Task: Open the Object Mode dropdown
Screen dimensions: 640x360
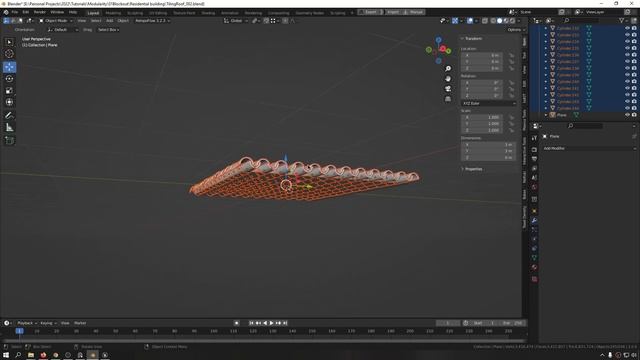Action: (56, 20)
